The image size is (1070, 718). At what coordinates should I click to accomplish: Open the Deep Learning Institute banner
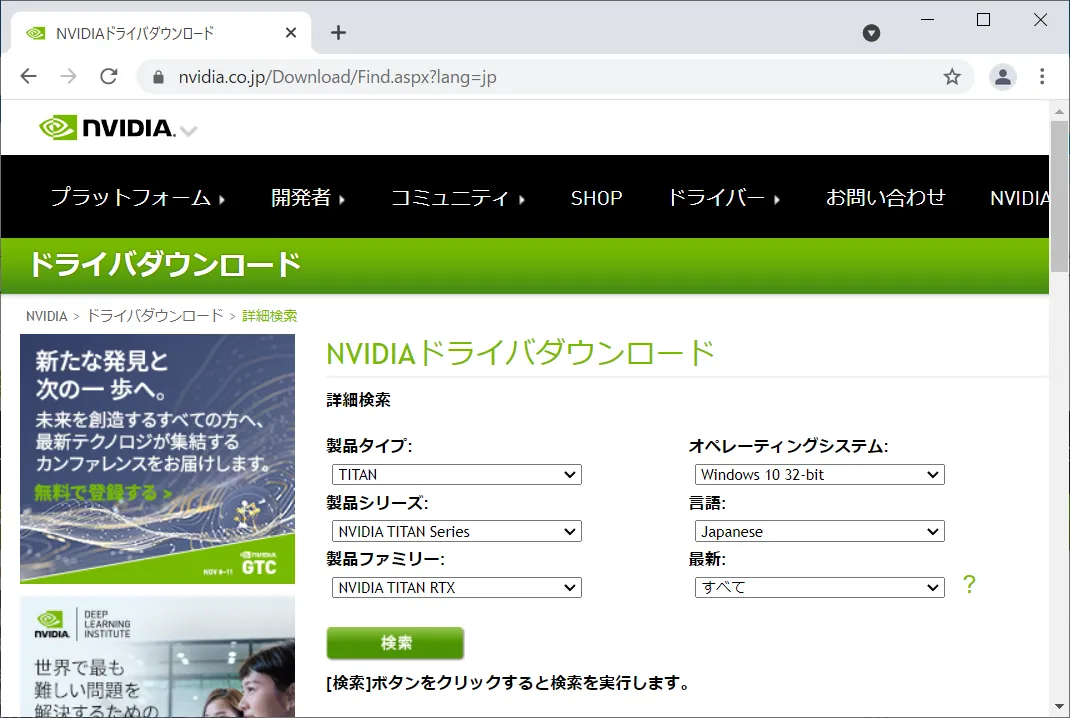point(158,657)
